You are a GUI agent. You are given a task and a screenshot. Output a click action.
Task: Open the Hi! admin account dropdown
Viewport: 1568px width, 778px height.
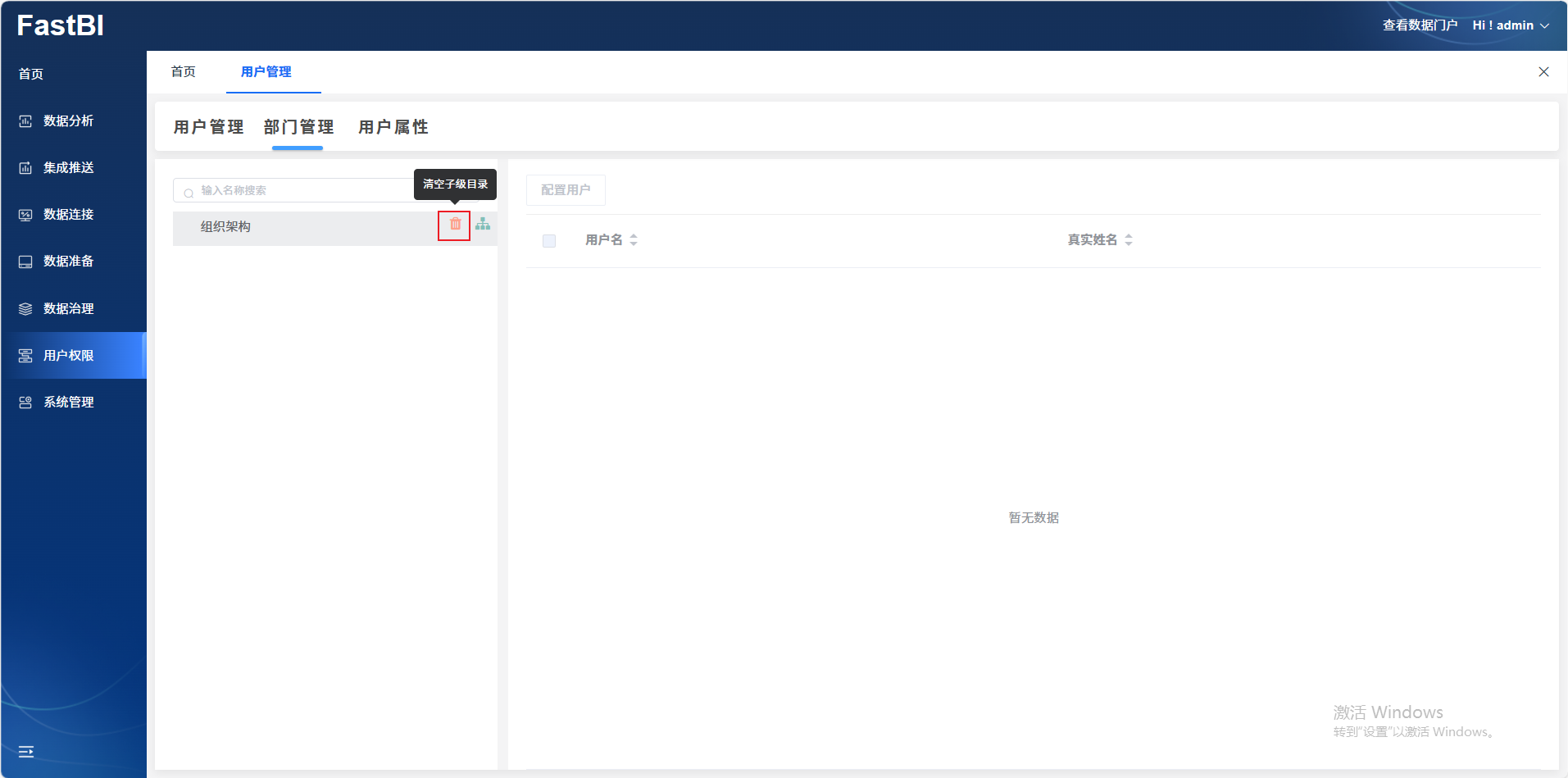point(1511,25)
